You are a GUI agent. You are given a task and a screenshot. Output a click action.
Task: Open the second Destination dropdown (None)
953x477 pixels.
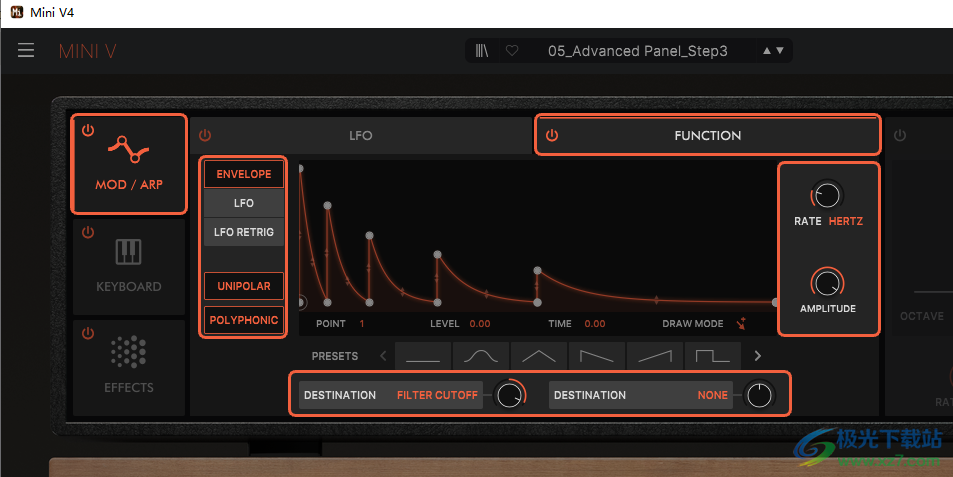tap(641, 395)
